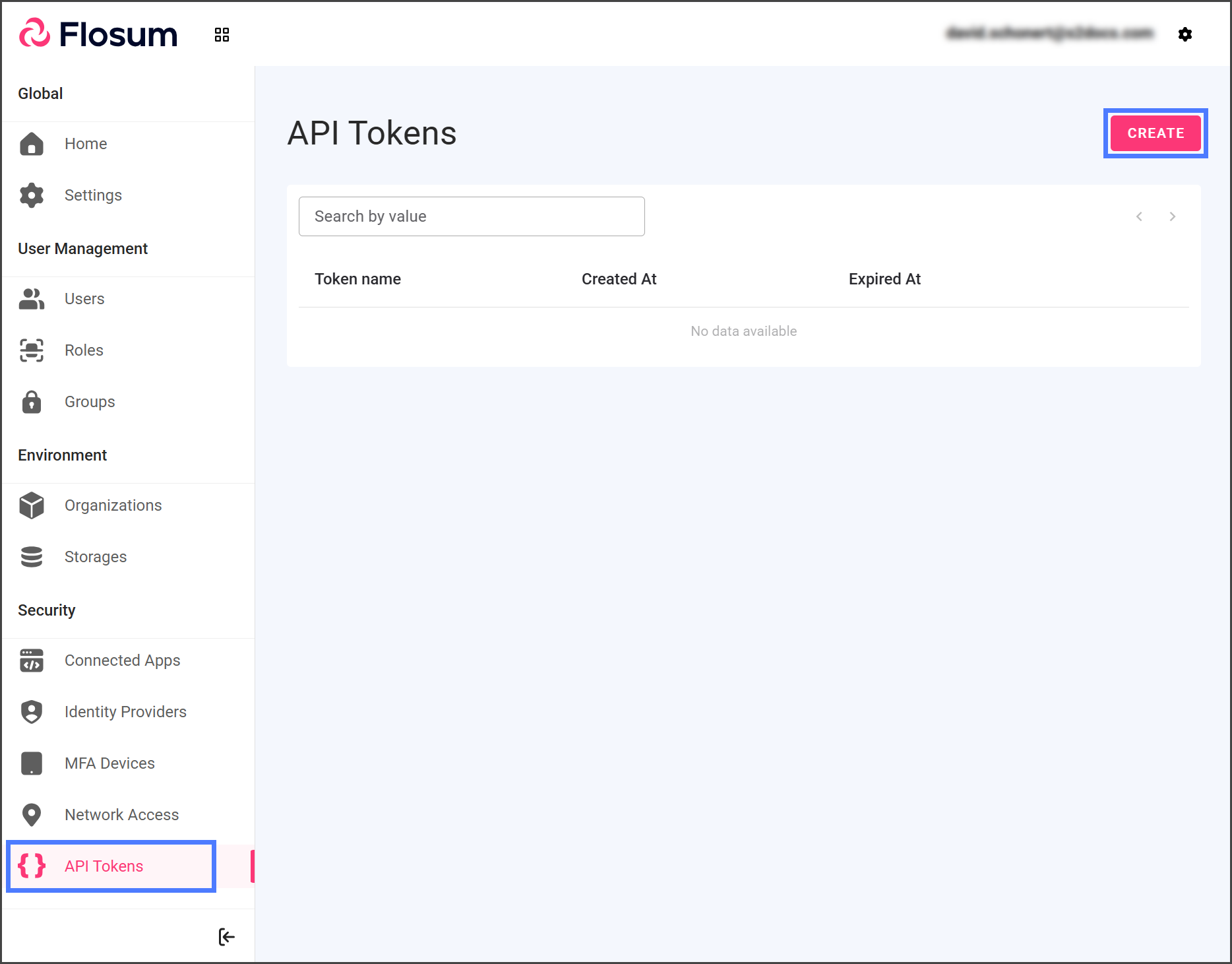Viewport: 1232px width, 964px height.
Task: Click the Token name column header
Action: point(357,279)
